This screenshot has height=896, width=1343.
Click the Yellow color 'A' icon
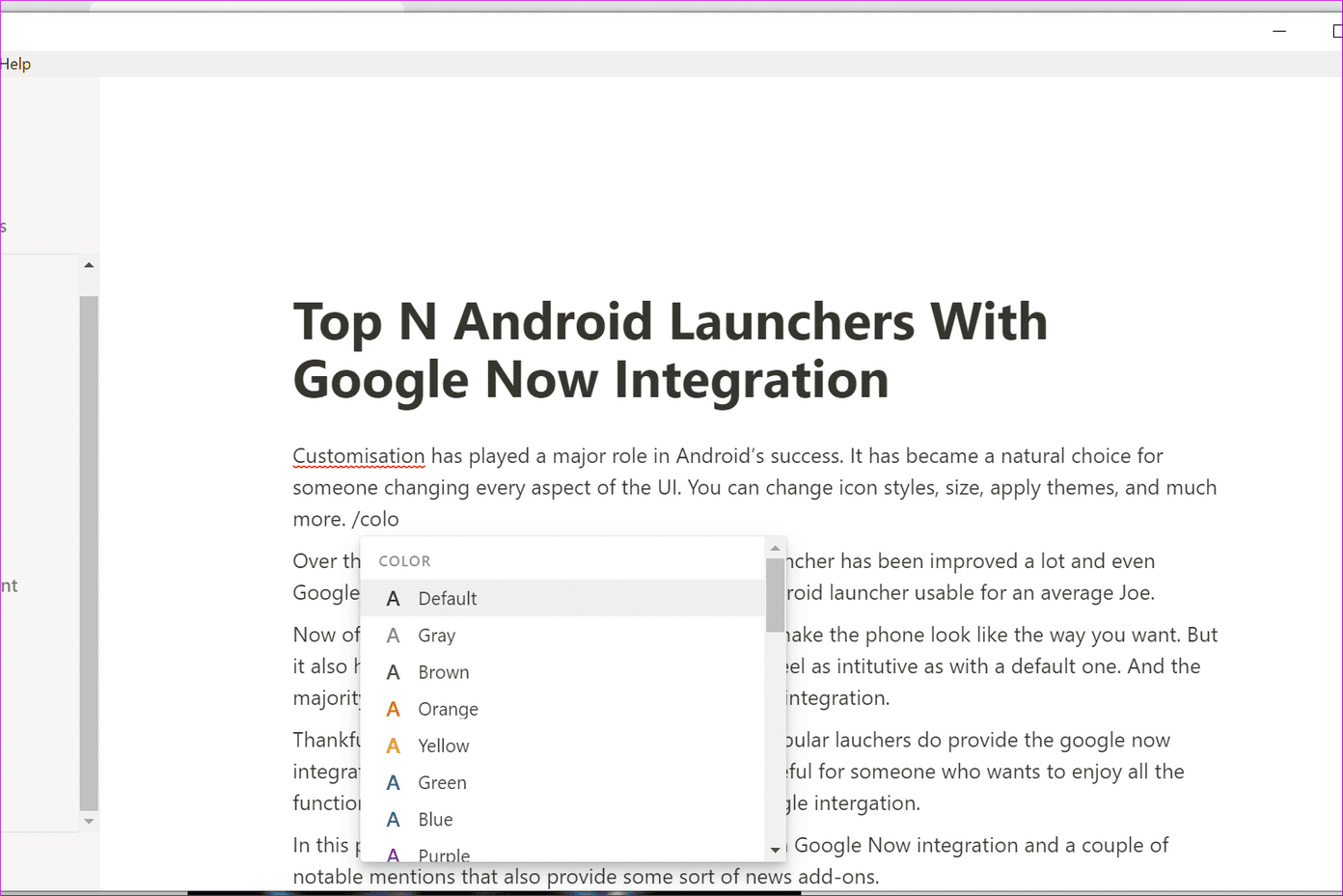click(x=393, y=746)
